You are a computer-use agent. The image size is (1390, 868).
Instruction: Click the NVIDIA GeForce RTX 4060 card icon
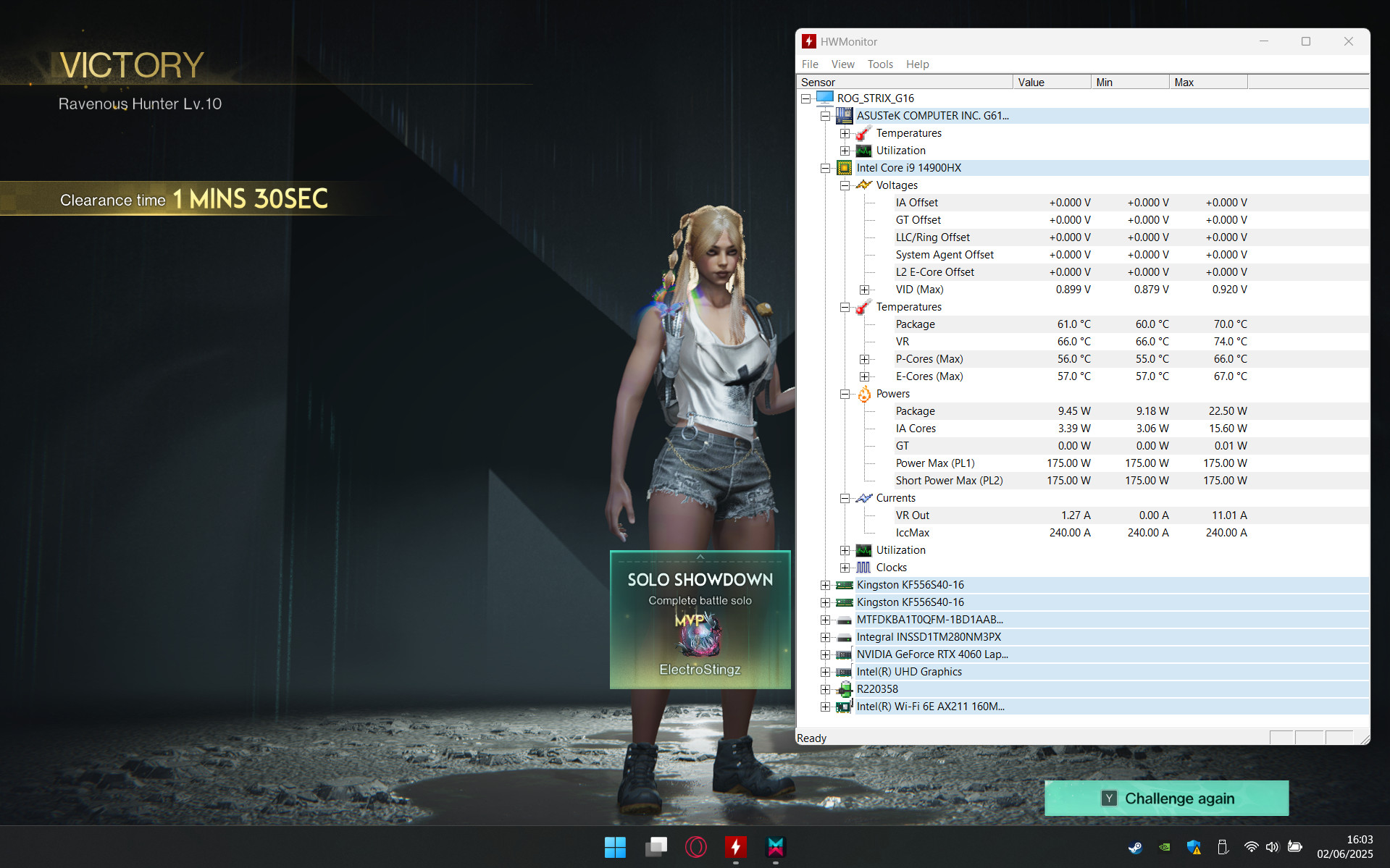pos(844,654)
